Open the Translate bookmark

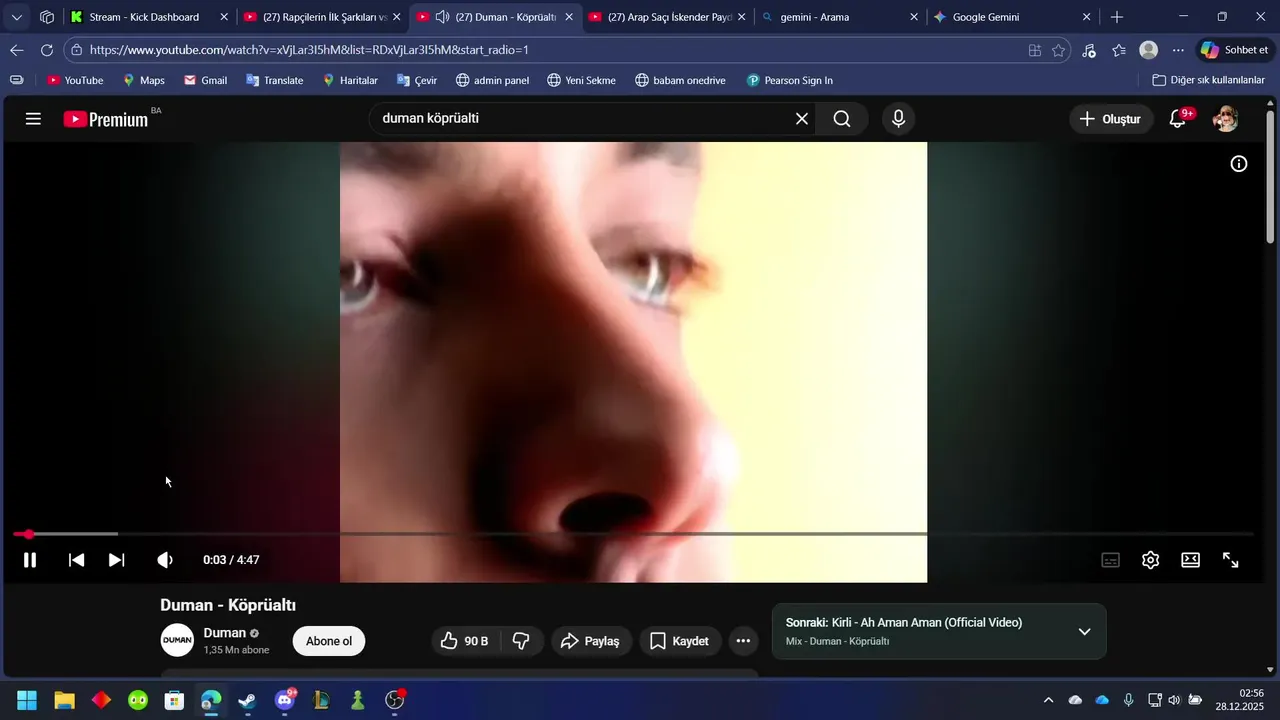tap(274, 80)
